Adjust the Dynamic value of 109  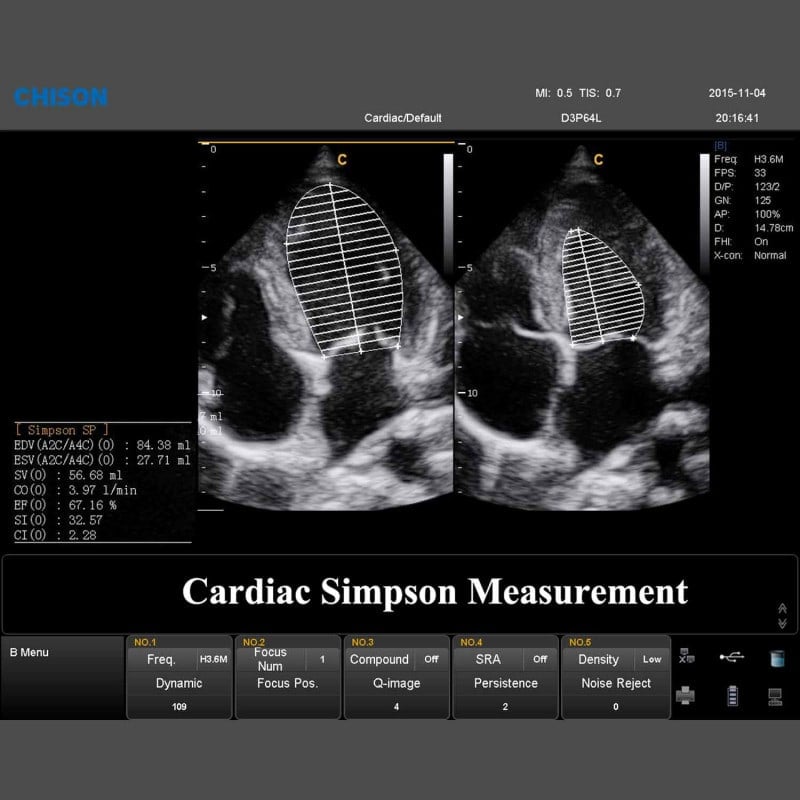178,690
